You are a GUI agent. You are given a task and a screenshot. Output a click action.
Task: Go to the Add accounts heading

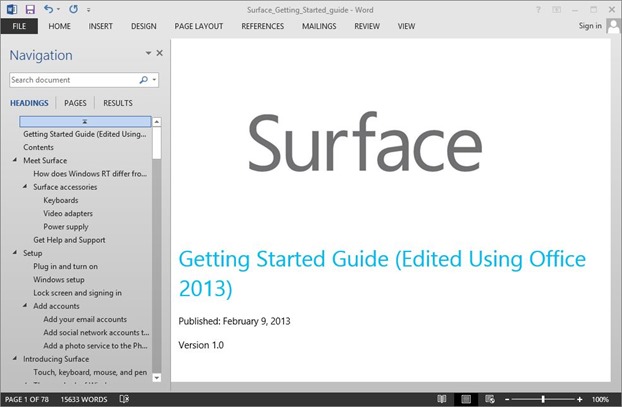[56, 306]
